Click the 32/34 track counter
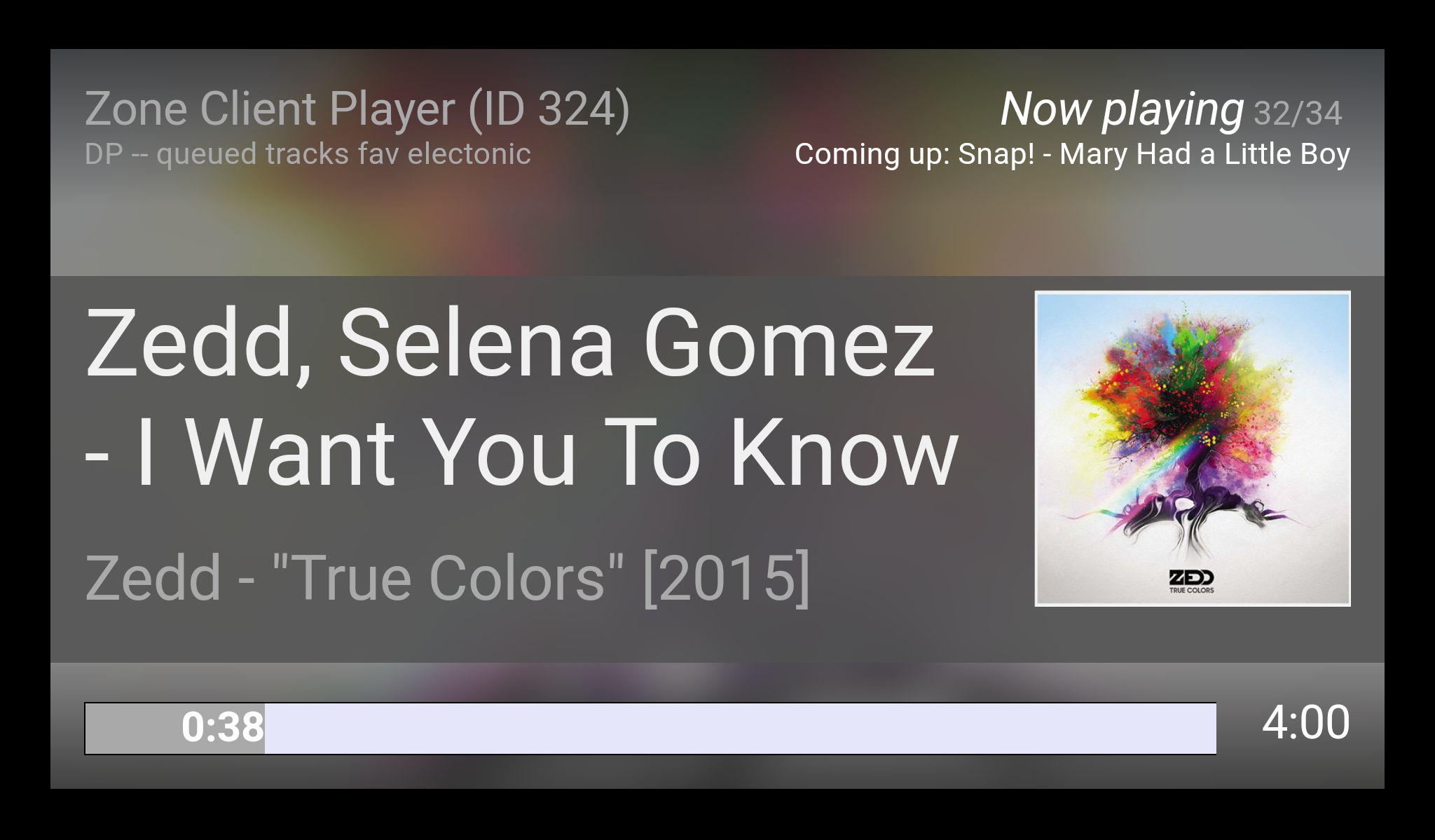 coord(1298,113)
